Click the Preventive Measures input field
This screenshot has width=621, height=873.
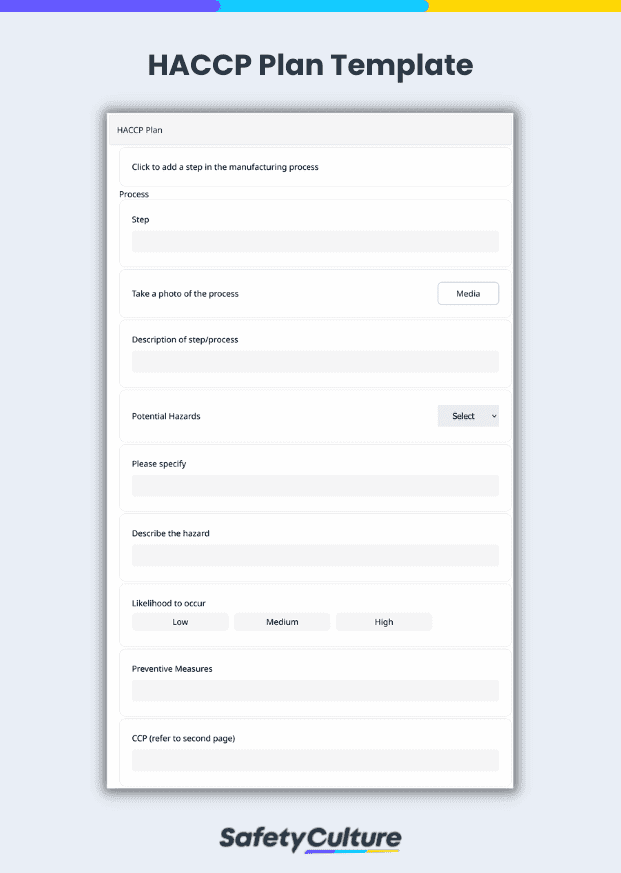[x=315, y=690]
